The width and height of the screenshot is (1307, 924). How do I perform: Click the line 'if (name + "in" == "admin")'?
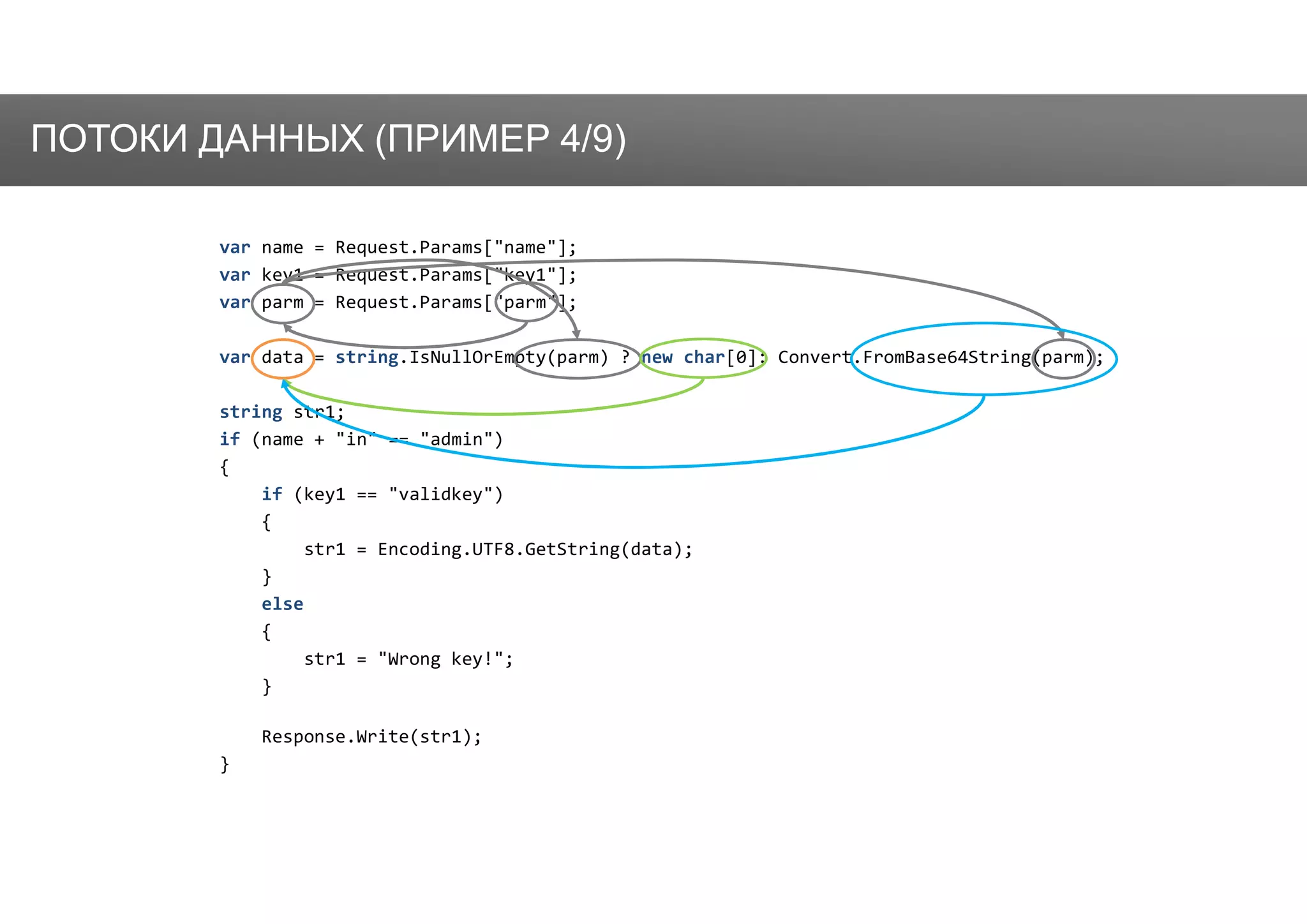361,440
